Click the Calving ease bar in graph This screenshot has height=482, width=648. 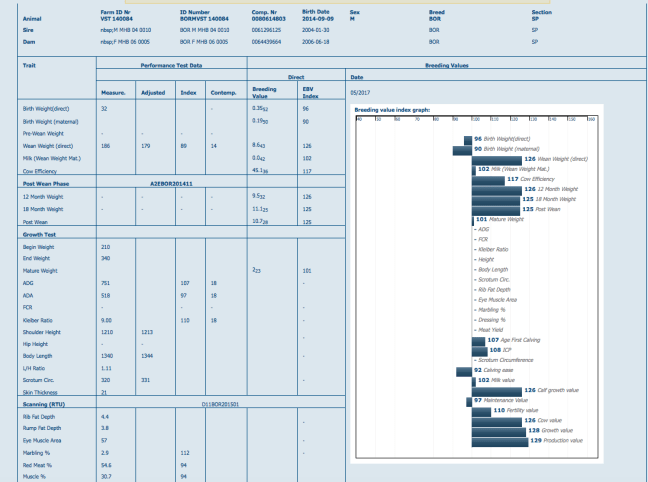pos(463,370)
